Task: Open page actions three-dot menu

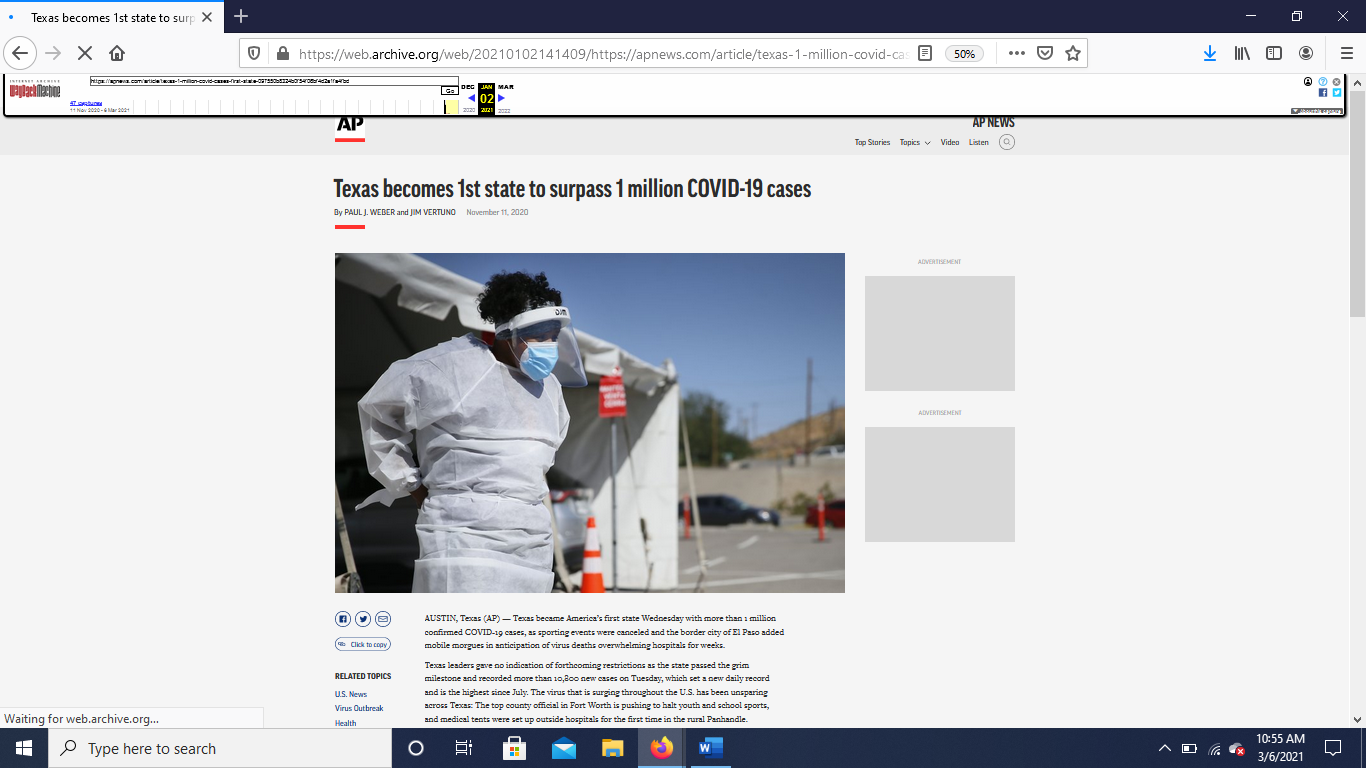Action: 1016,53
